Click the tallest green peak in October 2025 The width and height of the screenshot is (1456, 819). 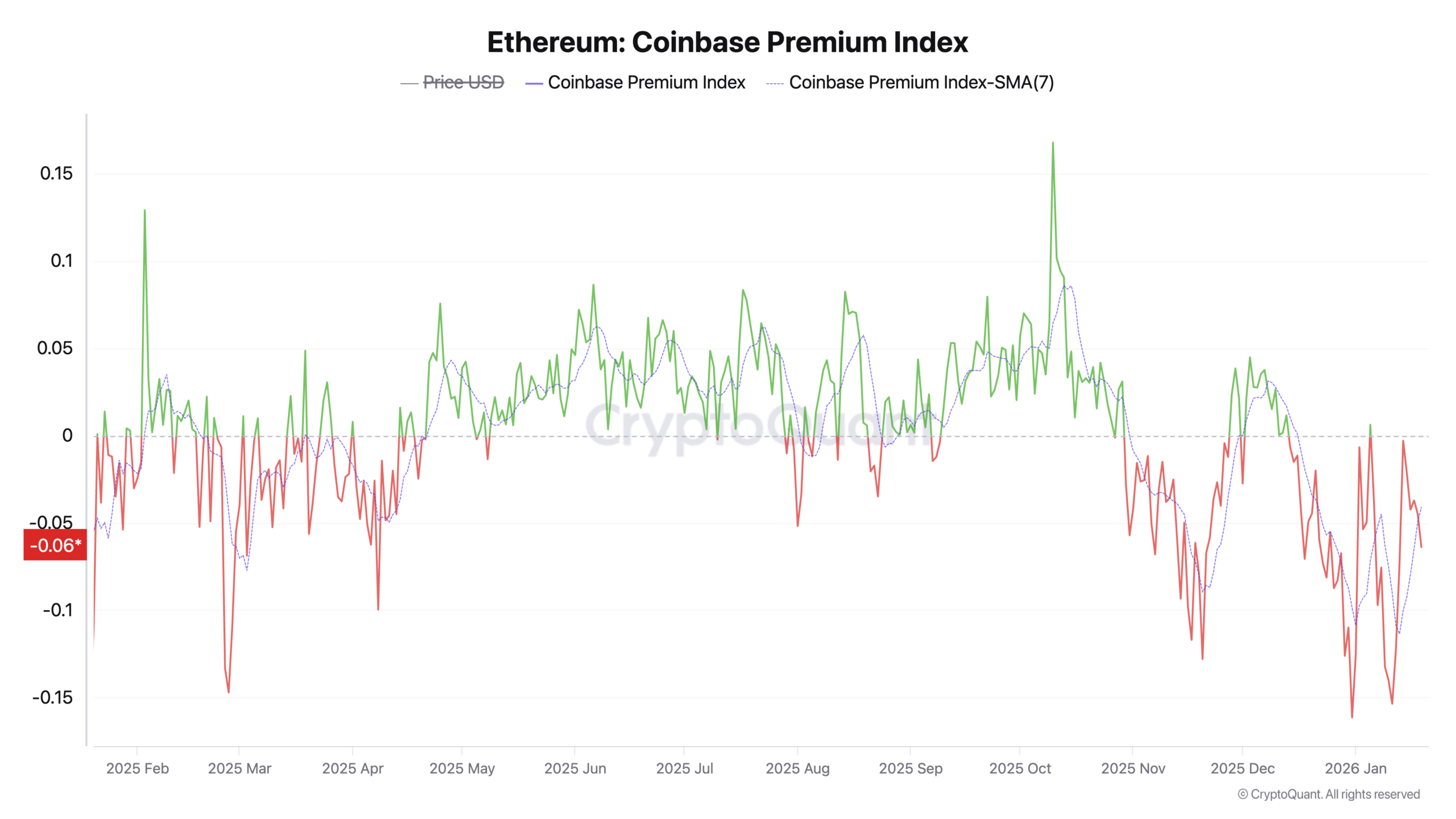coord(1053,143)
